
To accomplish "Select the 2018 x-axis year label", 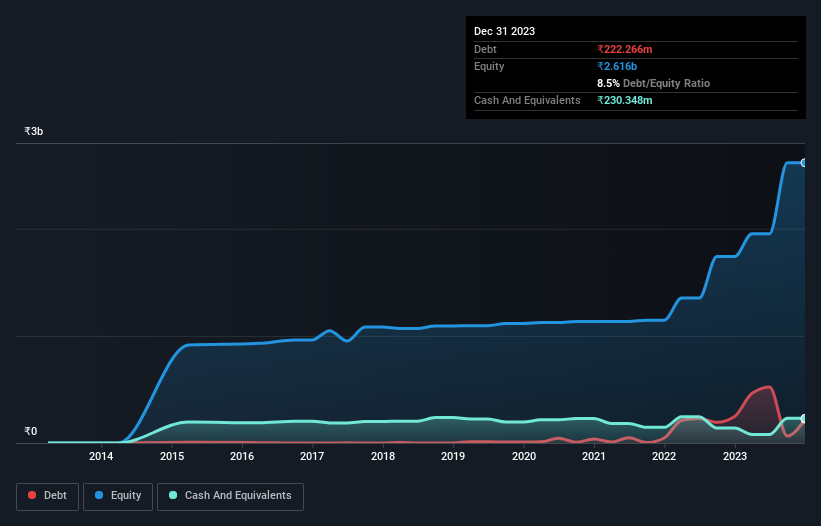I will tap(383, 456).
